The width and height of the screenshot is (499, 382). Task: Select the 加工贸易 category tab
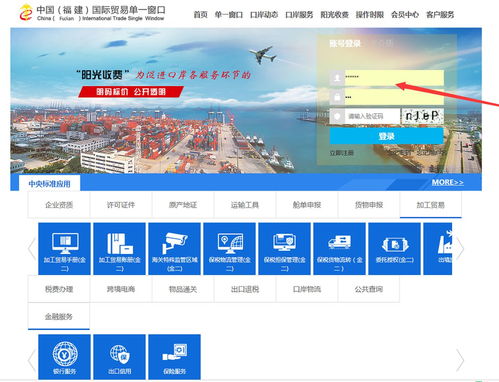pos(431,205)
